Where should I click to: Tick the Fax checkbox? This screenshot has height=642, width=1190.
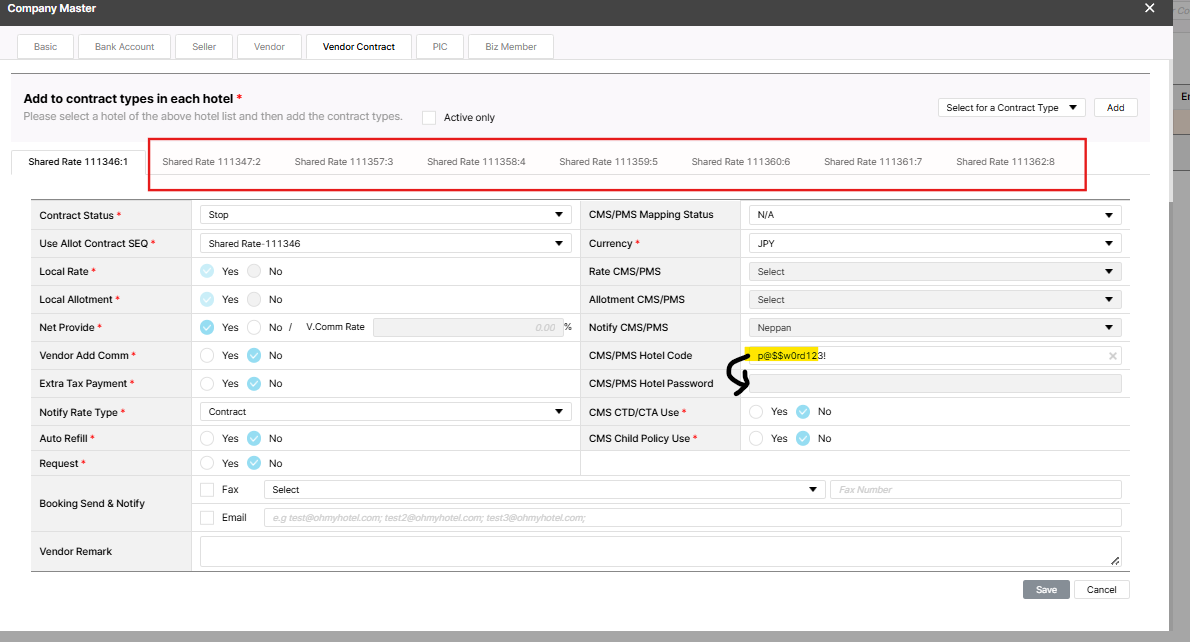coord(207,490)
